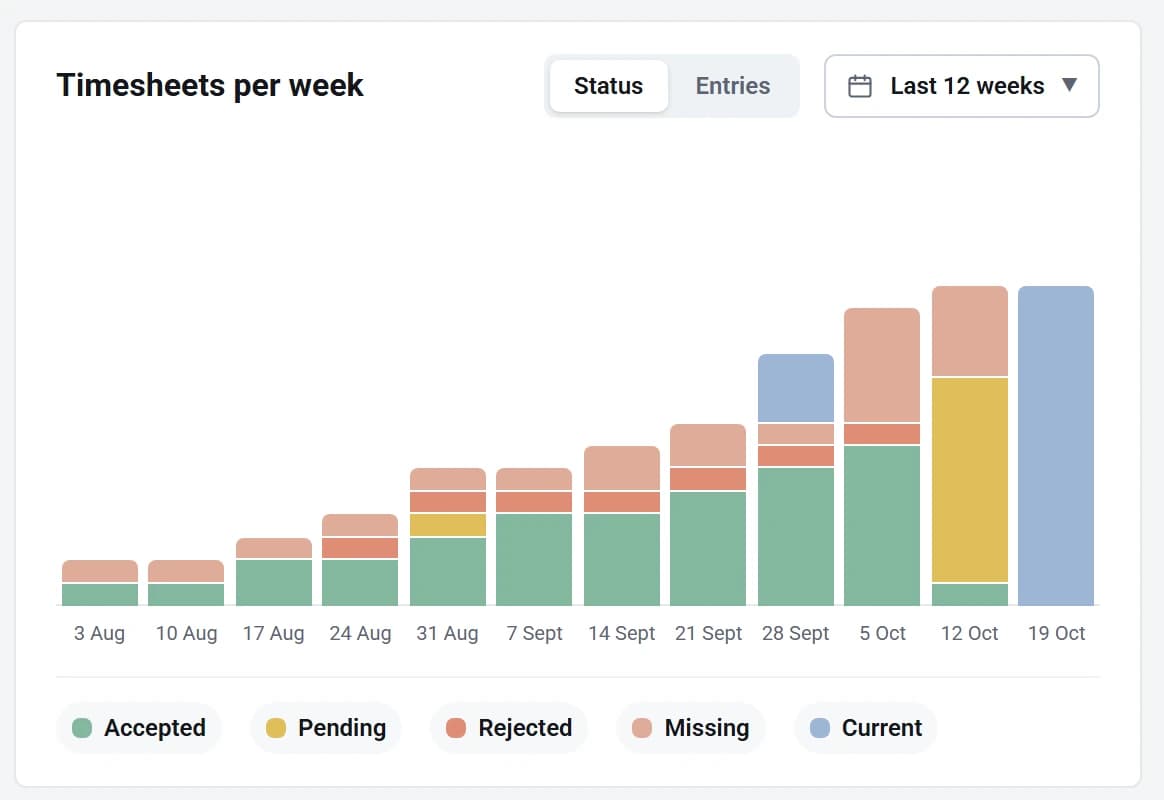Screen dimensions: 1164x800
Task: Click the 'Timesheets per week' heading
Action: [210, 86]
